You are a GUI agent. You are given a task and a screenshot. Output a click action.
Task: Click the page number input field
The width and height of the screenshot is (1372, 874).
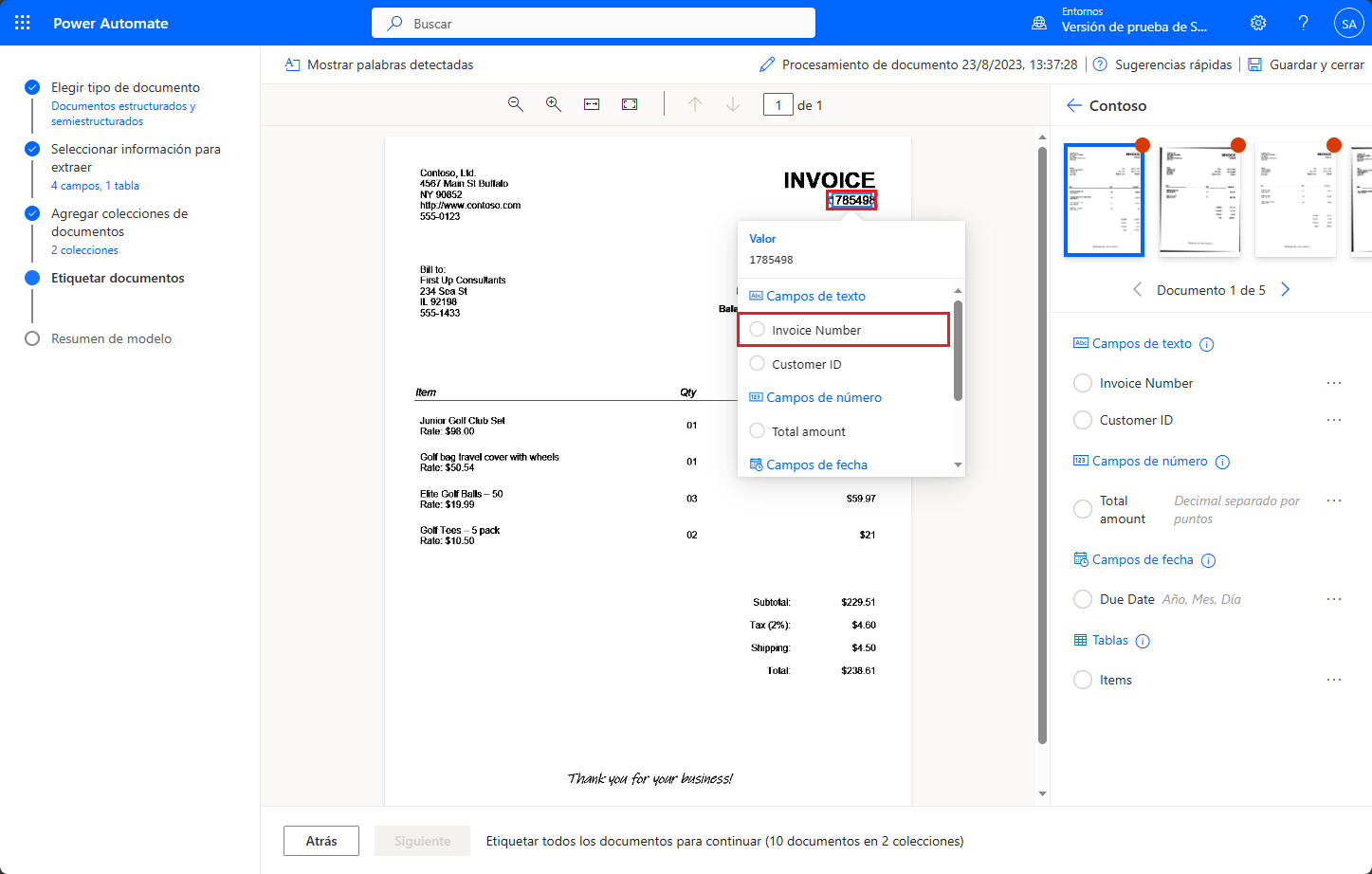pyautogui.click(x=778, y=104)
